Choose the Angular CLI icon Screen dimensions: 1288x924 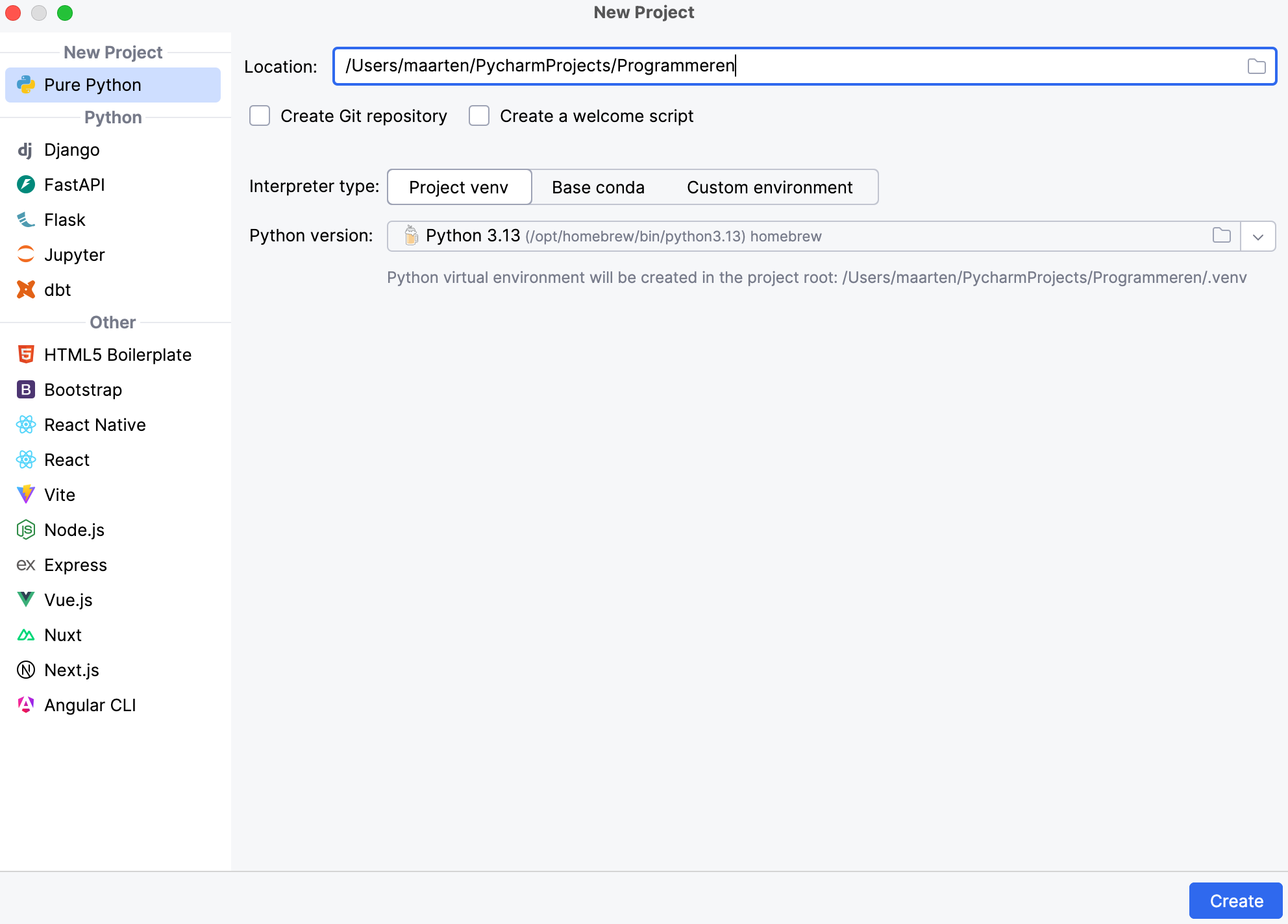25,705
